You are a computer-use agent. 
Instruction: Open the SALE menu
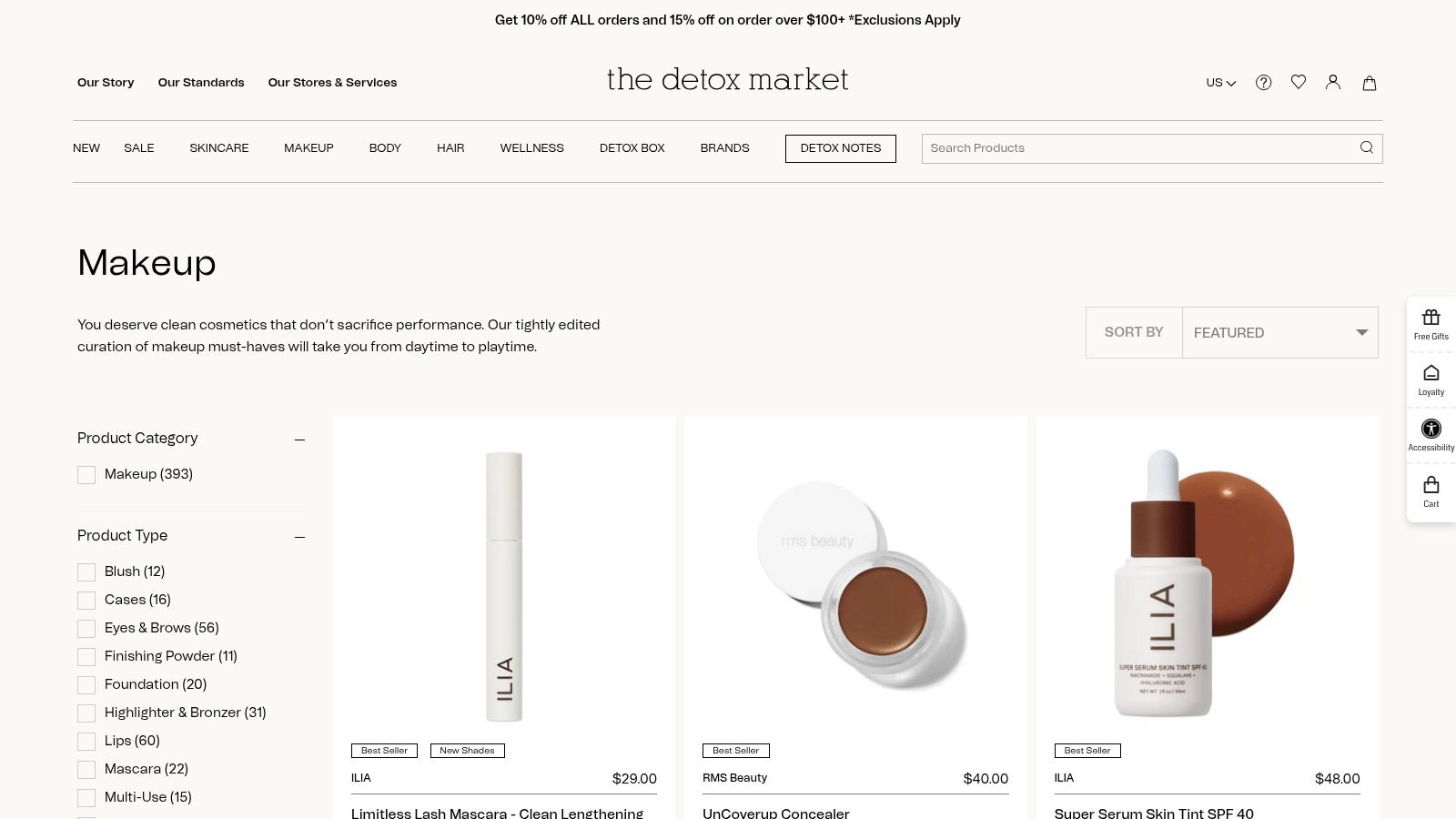139,147
